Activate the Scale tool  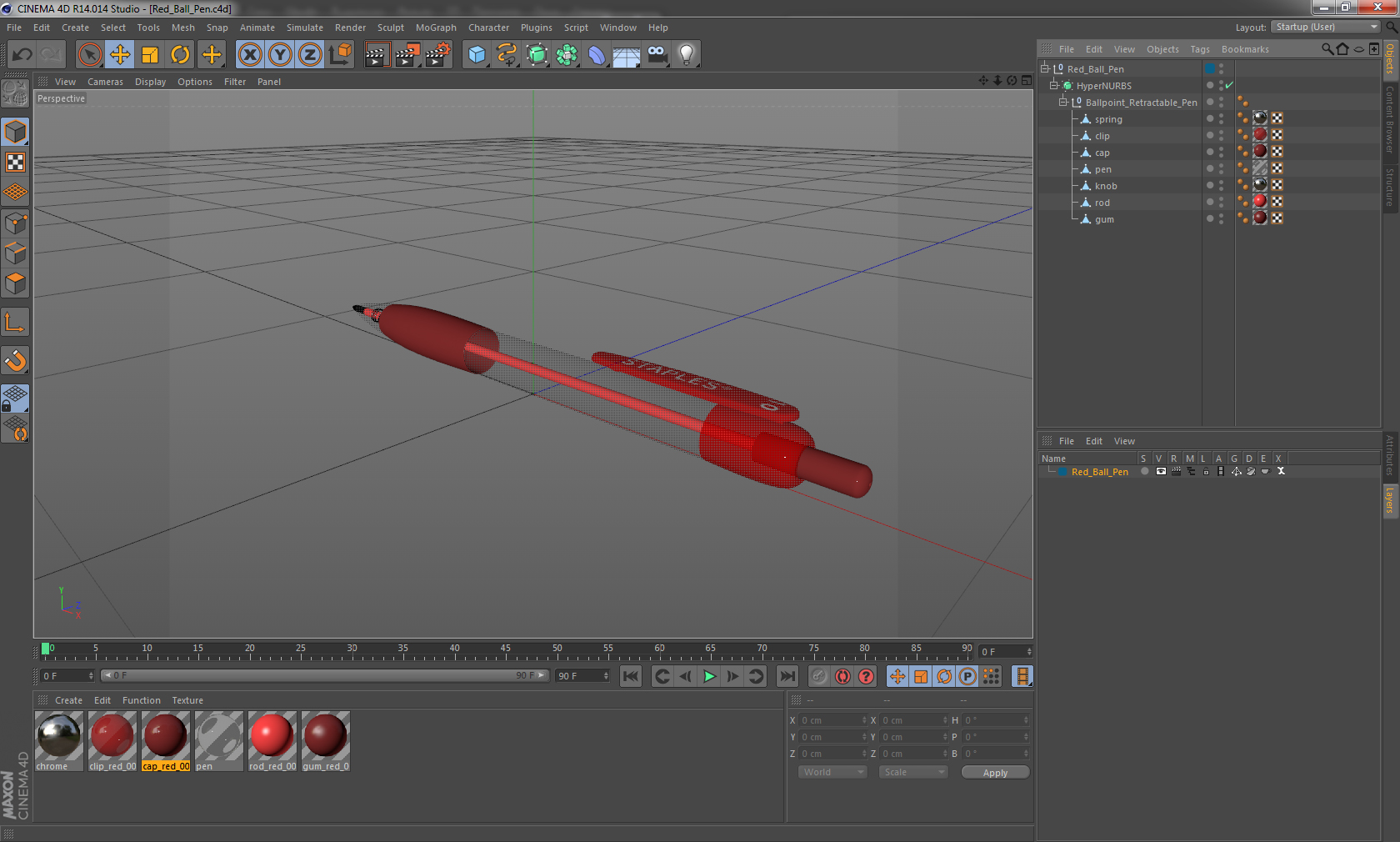(x=150, y=55)
